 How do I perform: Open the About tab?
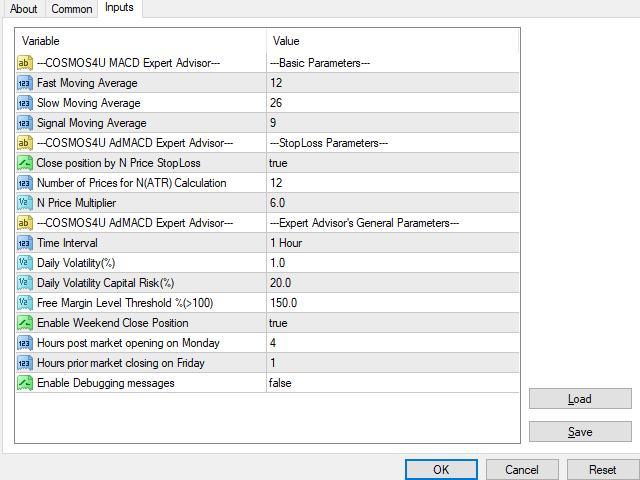point(23,9)
